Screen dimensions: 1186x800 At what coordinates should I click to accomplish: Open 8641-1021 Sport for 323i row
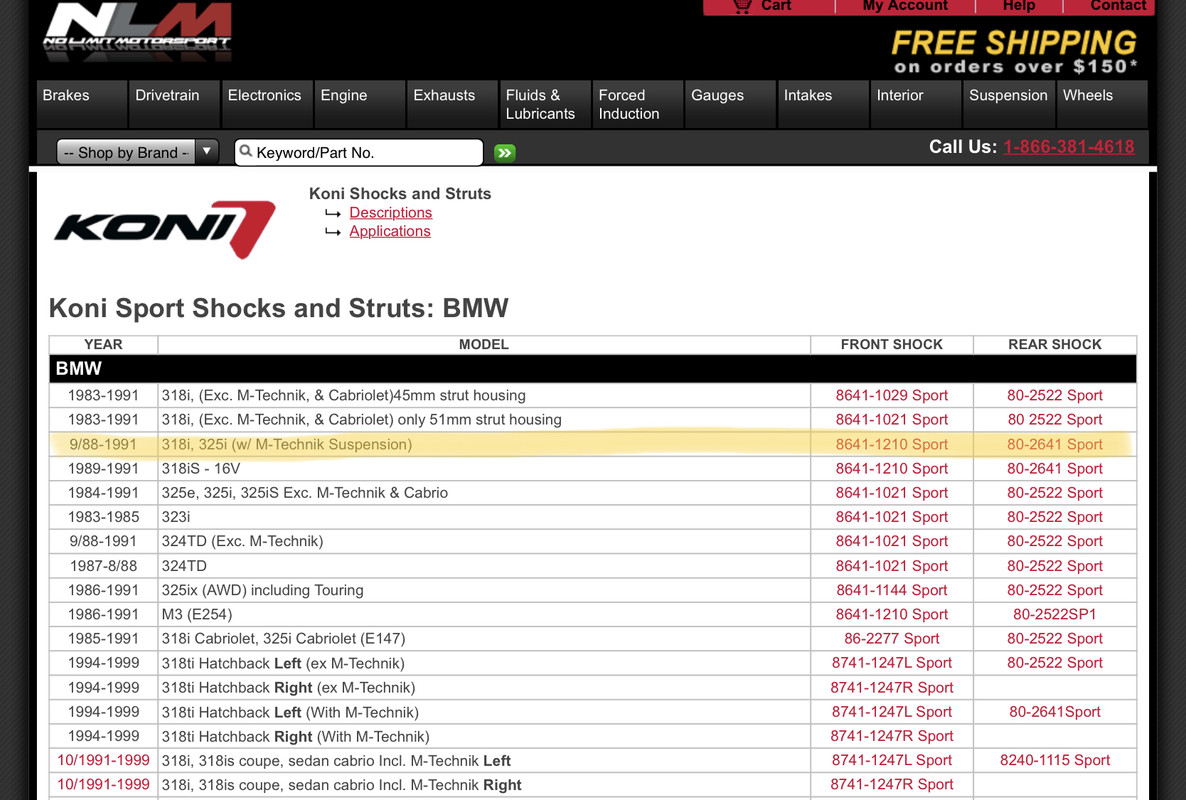click(x=891, y=517)
